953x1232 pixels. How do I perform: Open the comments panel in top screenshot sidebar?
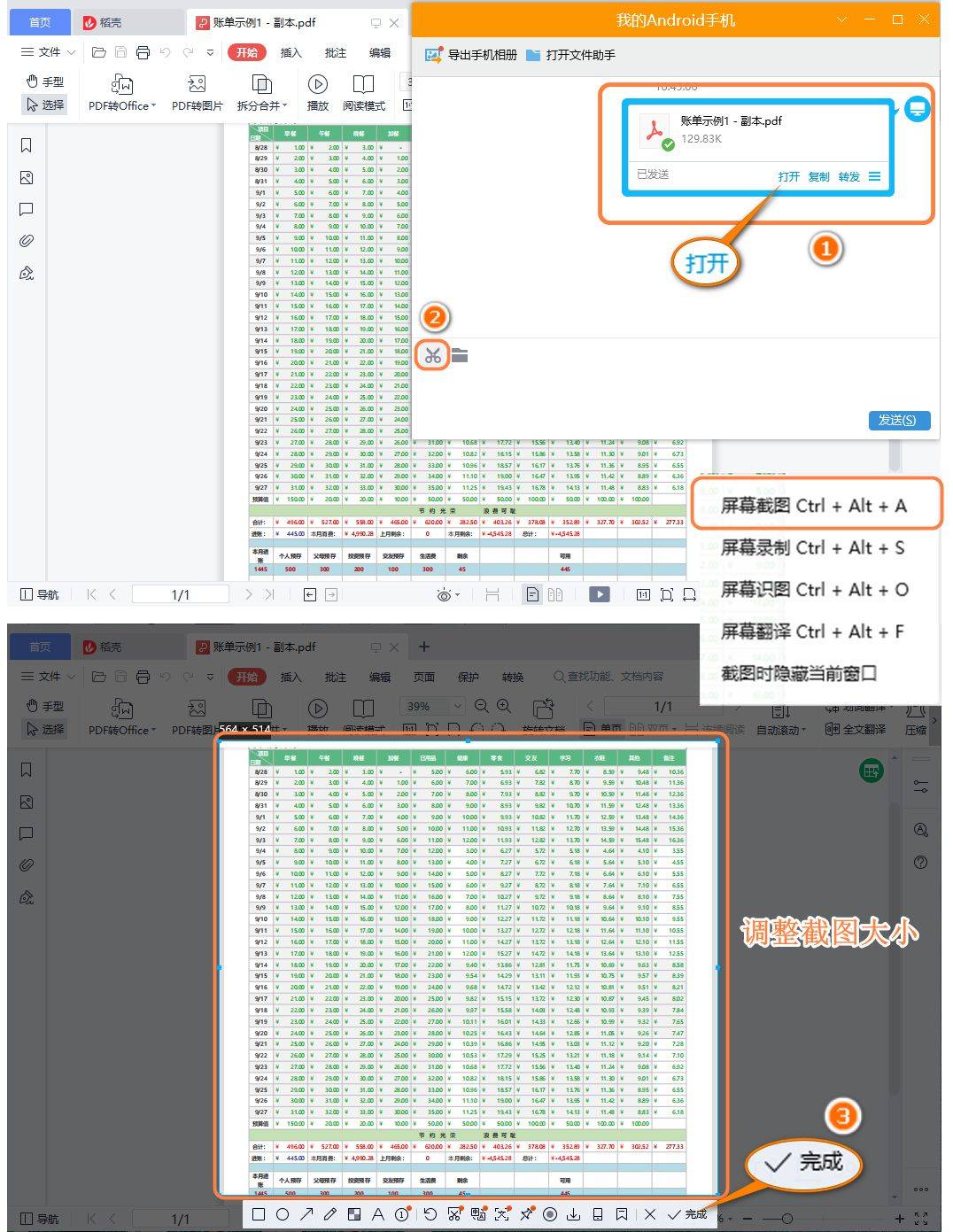click(x=27, y=209)
